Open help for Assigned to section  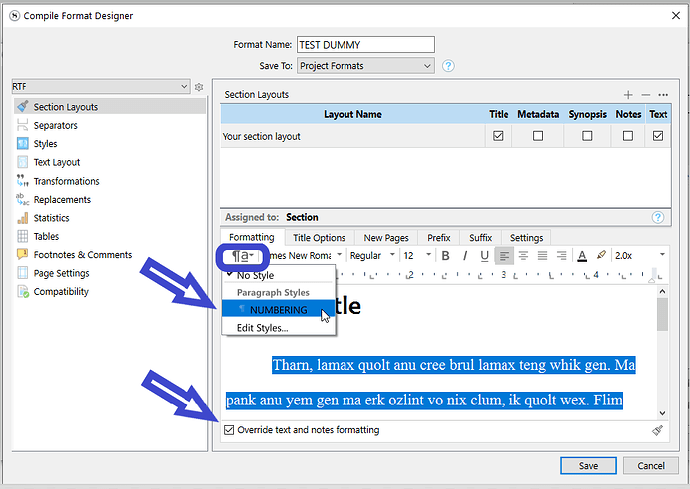pyautogui.click(x=658, y=217)
